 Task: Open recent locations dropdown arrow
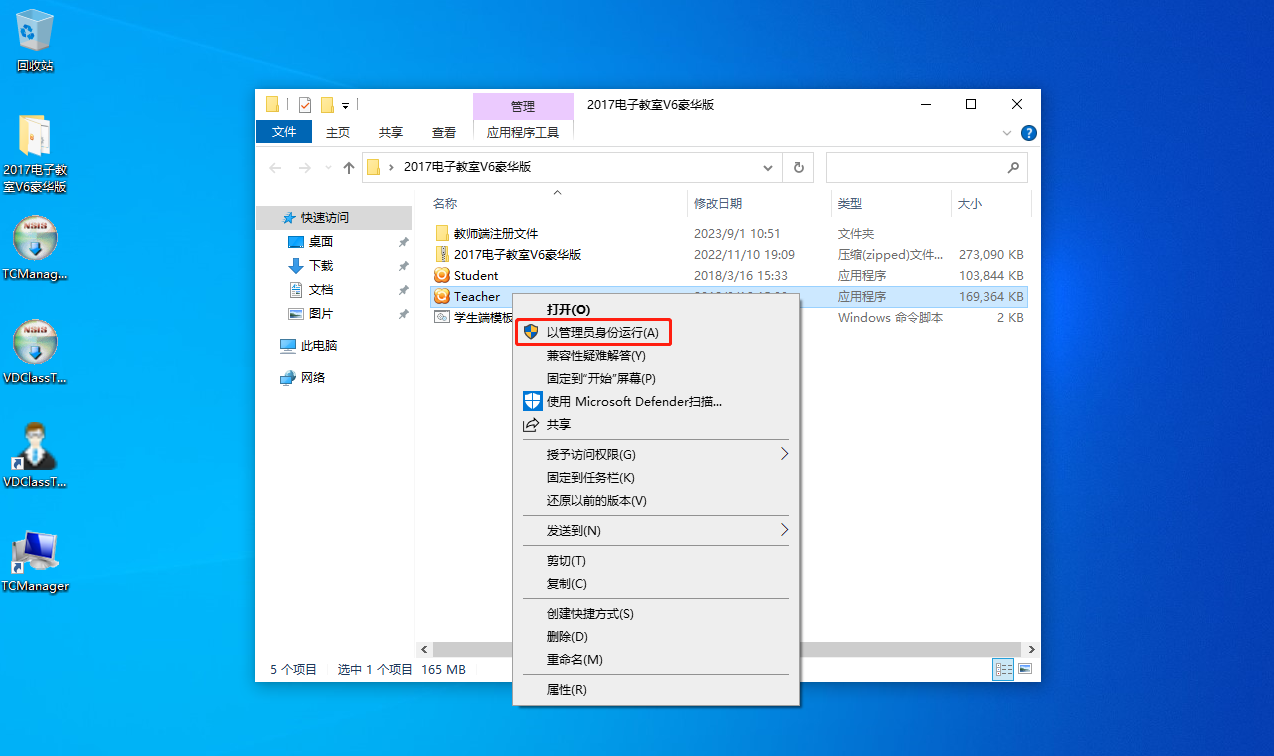[328, 168]
